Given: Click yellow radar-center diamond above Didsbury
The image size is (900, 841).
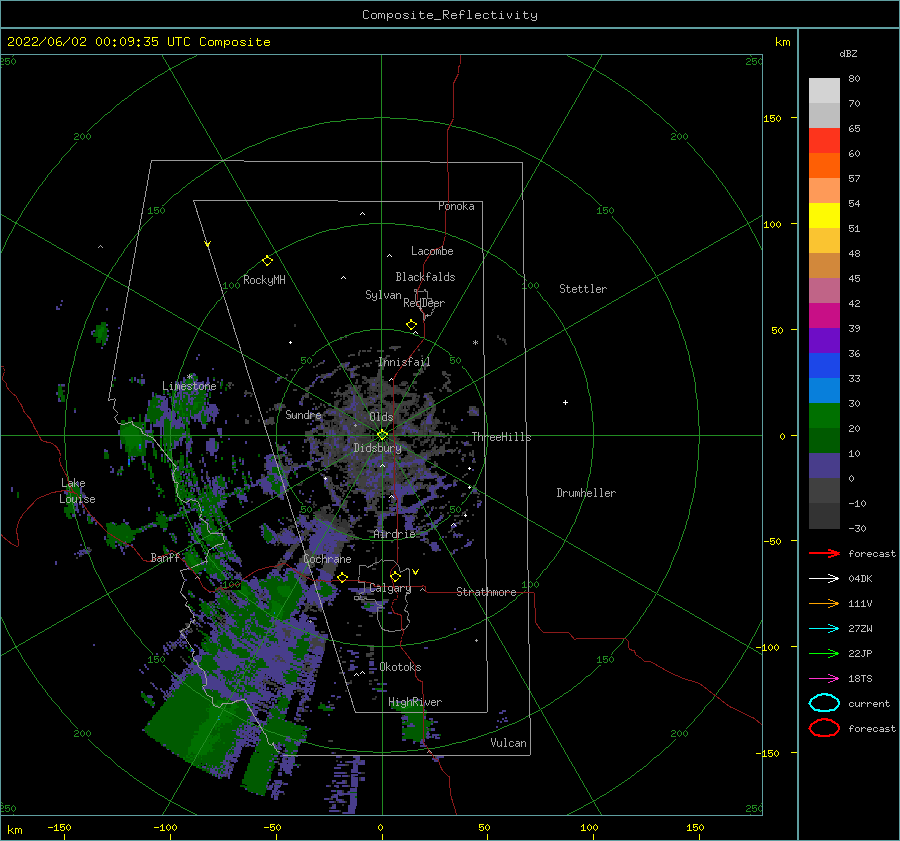Looking at the screenshot, I should (382, 435).
